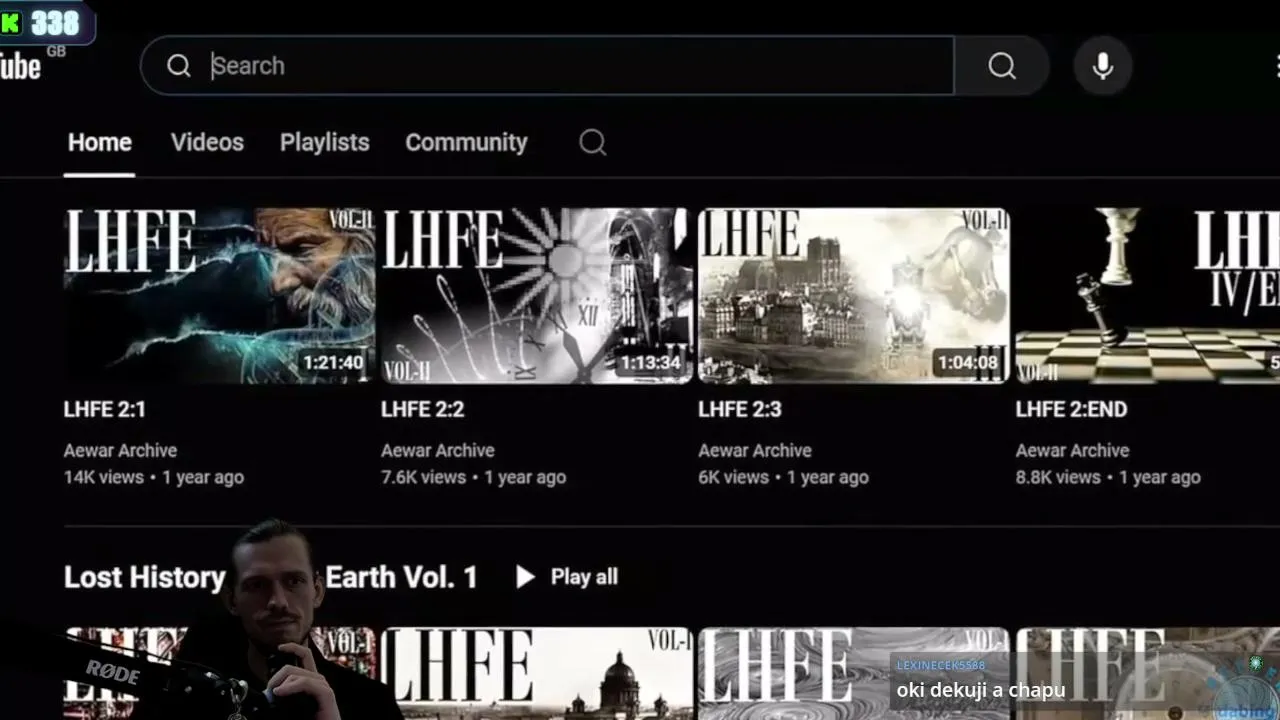Start voice search with microphone icon
The height and width of the screenshot is (720, 1280).
[x=1103, y=66]
